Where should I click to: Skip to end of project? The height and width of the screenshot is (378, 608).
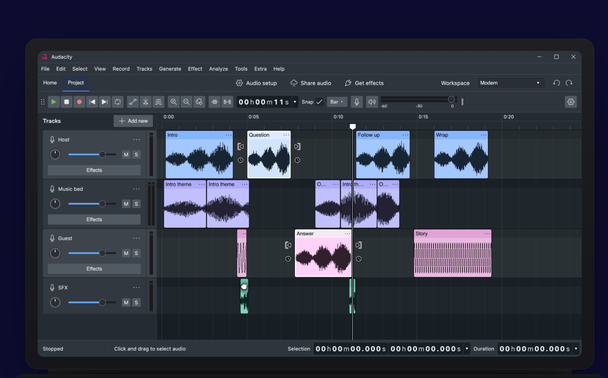[x=105, y=102]
